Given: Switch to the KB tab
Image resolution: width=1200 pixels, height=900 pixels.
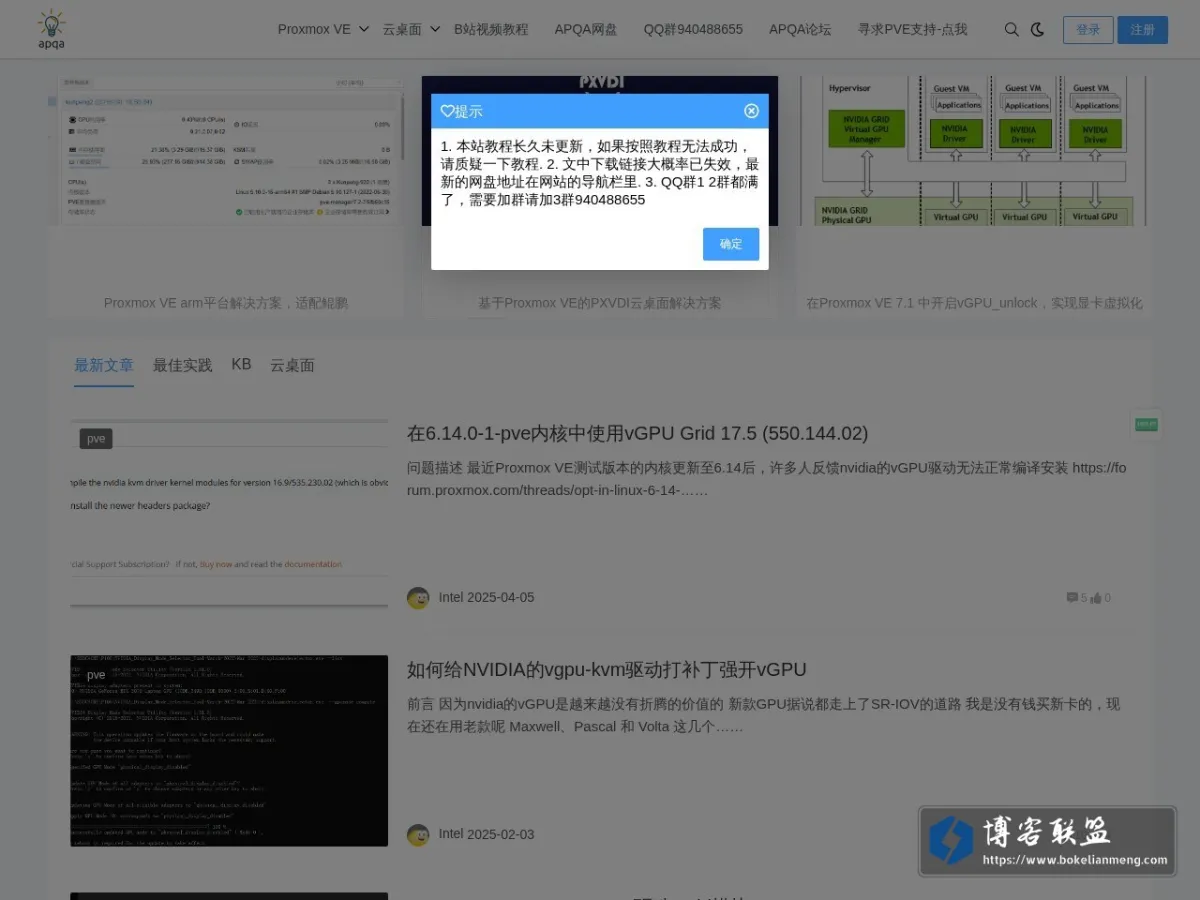Looking at the screenshot, I should click(x=241, y=365).
